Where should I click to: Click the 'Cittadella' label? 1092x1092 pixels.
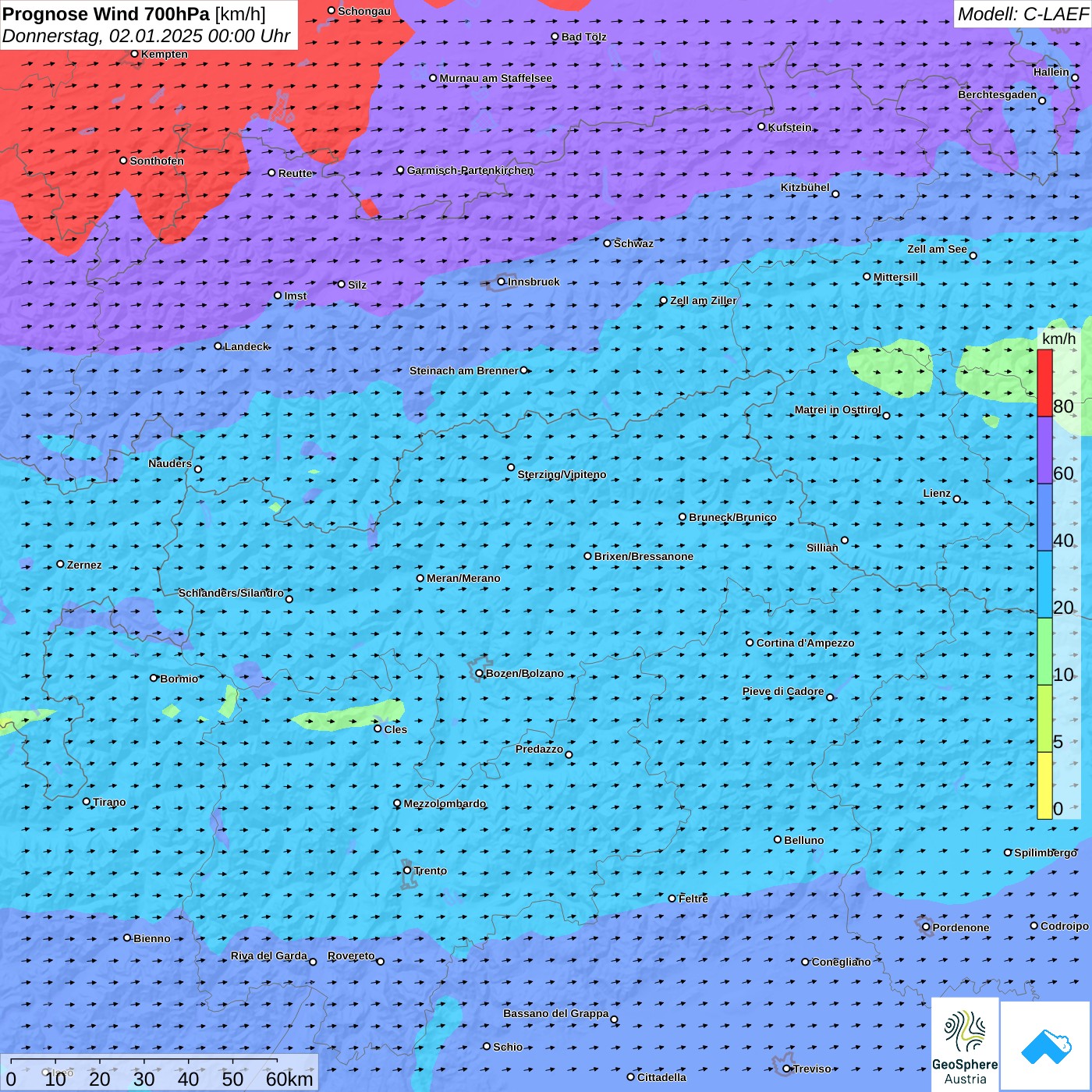(661, 1077)
